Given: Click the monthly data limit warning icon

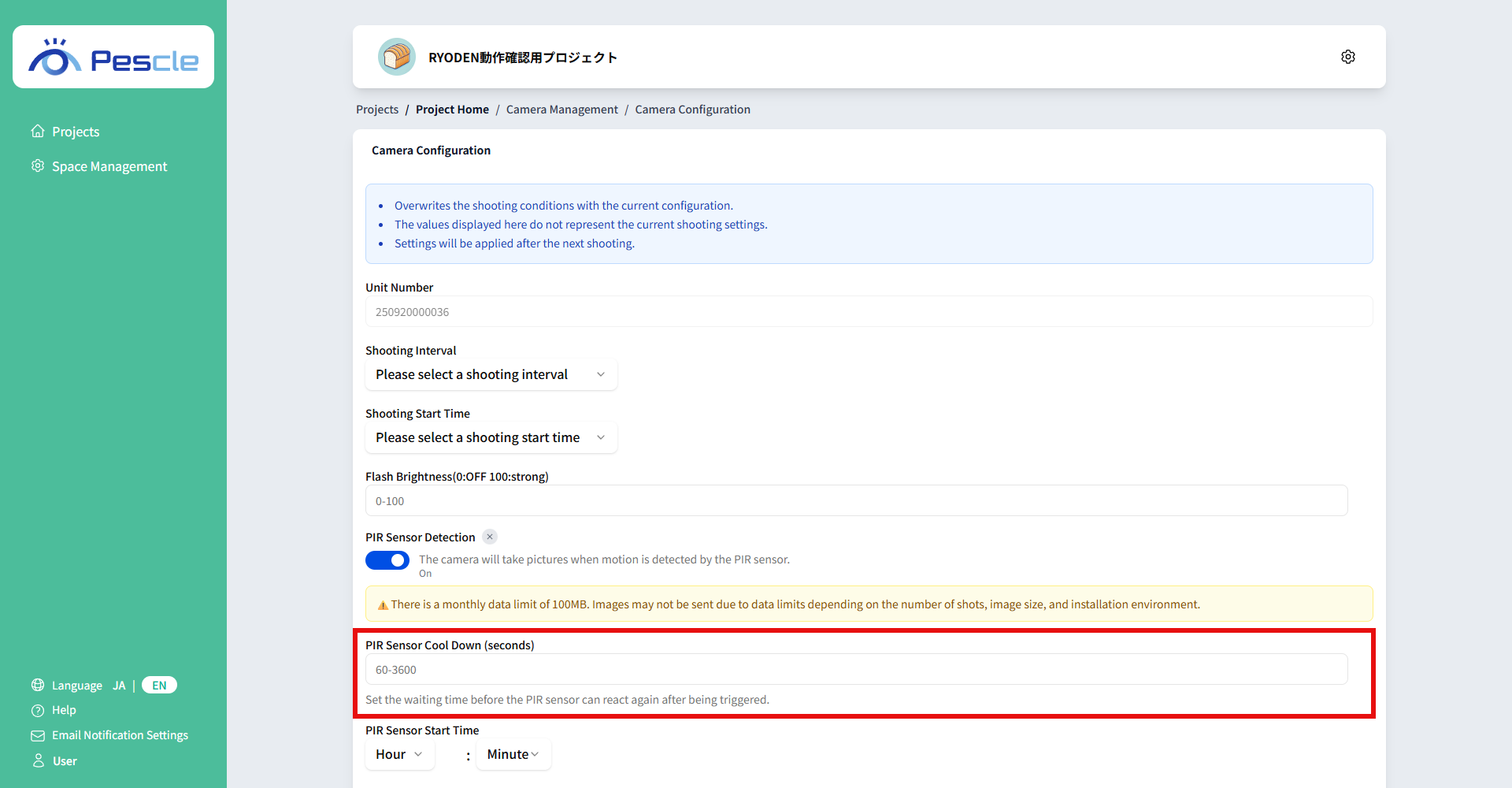Looking at the screenshot, I should coord(383,604).
